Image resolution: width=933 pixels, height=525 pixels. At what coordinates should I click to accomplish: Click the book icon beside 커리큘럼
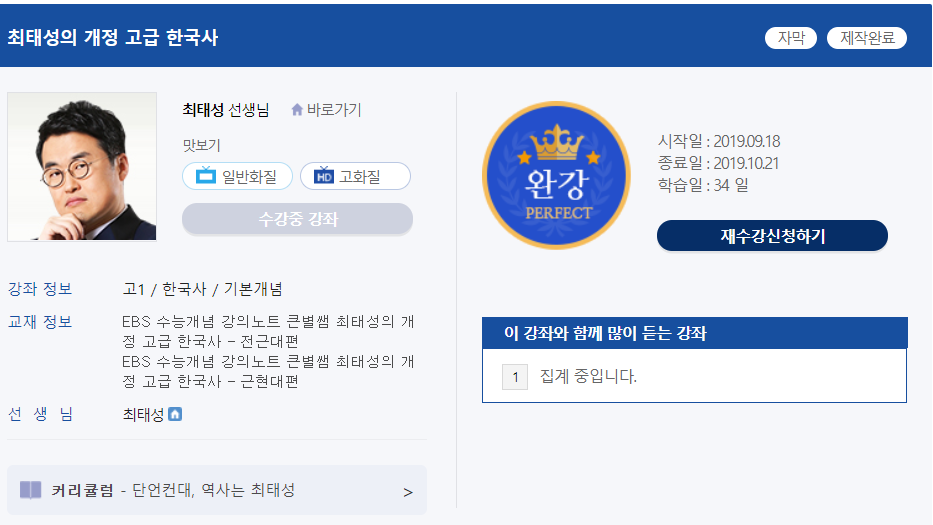pos(30,490)
